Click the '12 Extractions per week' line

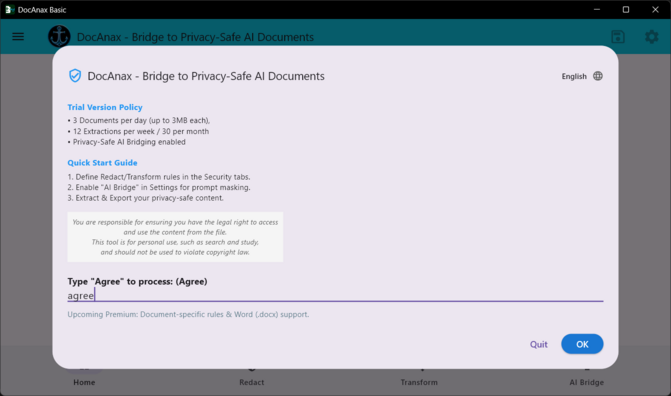(x=139, y=131)
